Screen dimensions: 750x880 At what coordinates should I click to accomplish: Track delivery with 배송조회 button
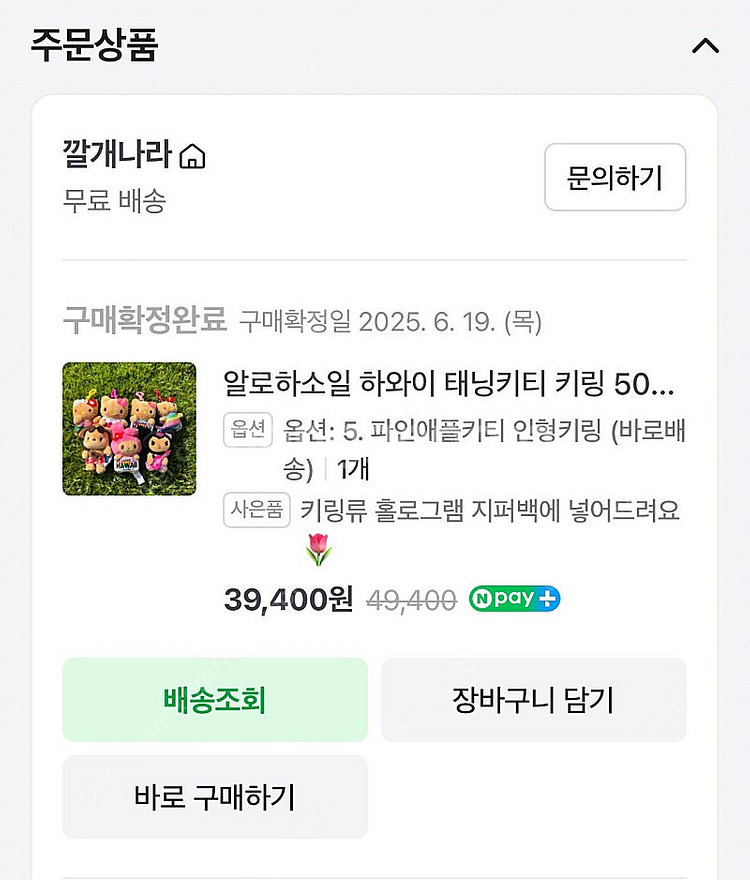215,700
